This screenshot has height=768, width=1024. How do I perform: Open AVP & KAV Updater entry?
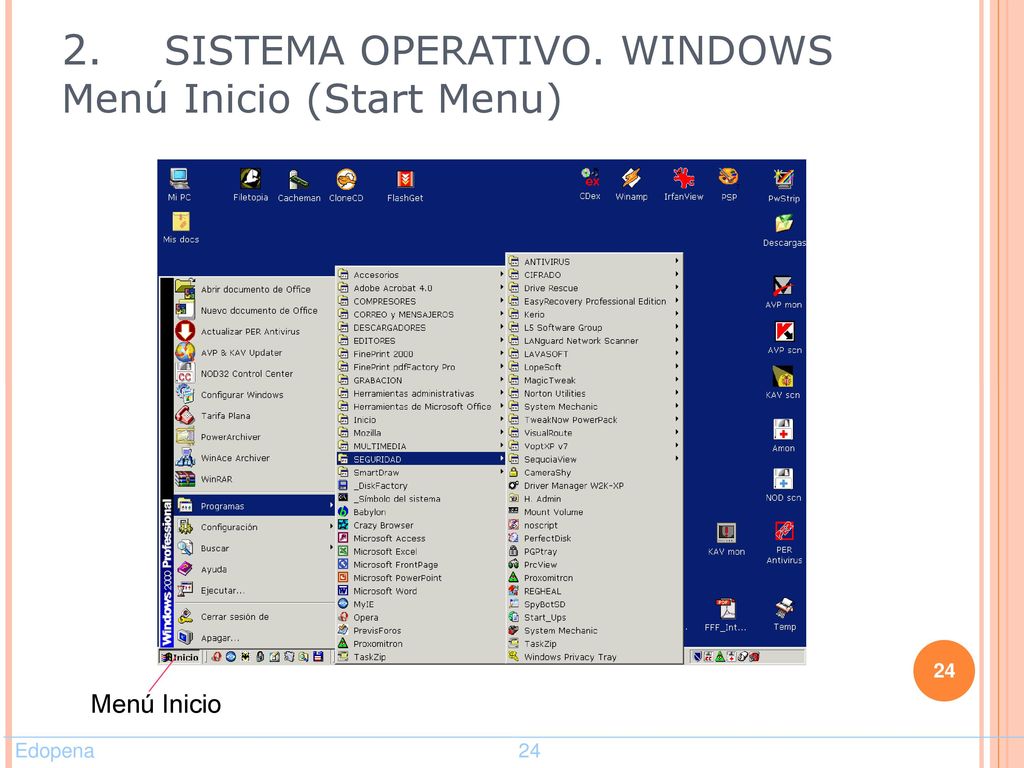click(x=255, y=353)
